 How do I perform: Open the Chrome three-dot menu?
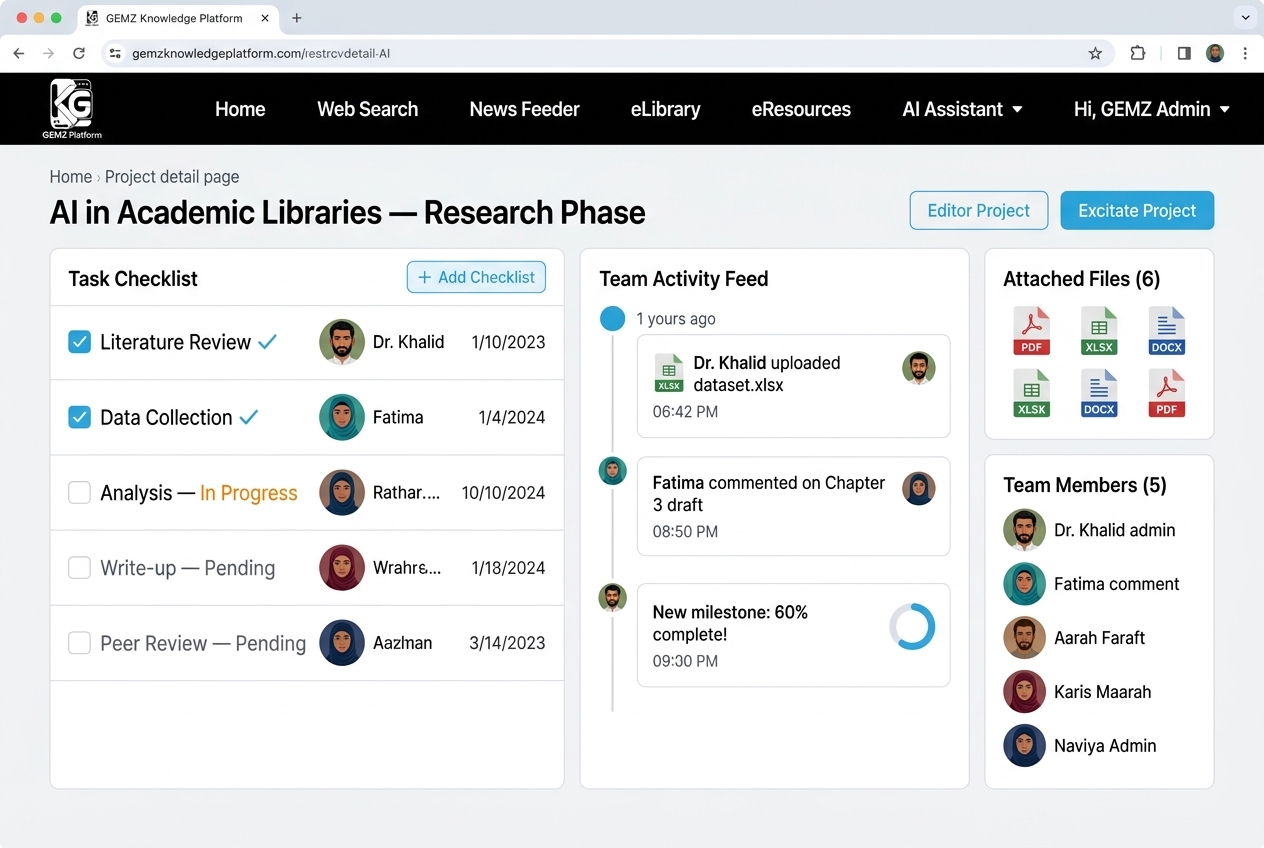(1245, 53)
